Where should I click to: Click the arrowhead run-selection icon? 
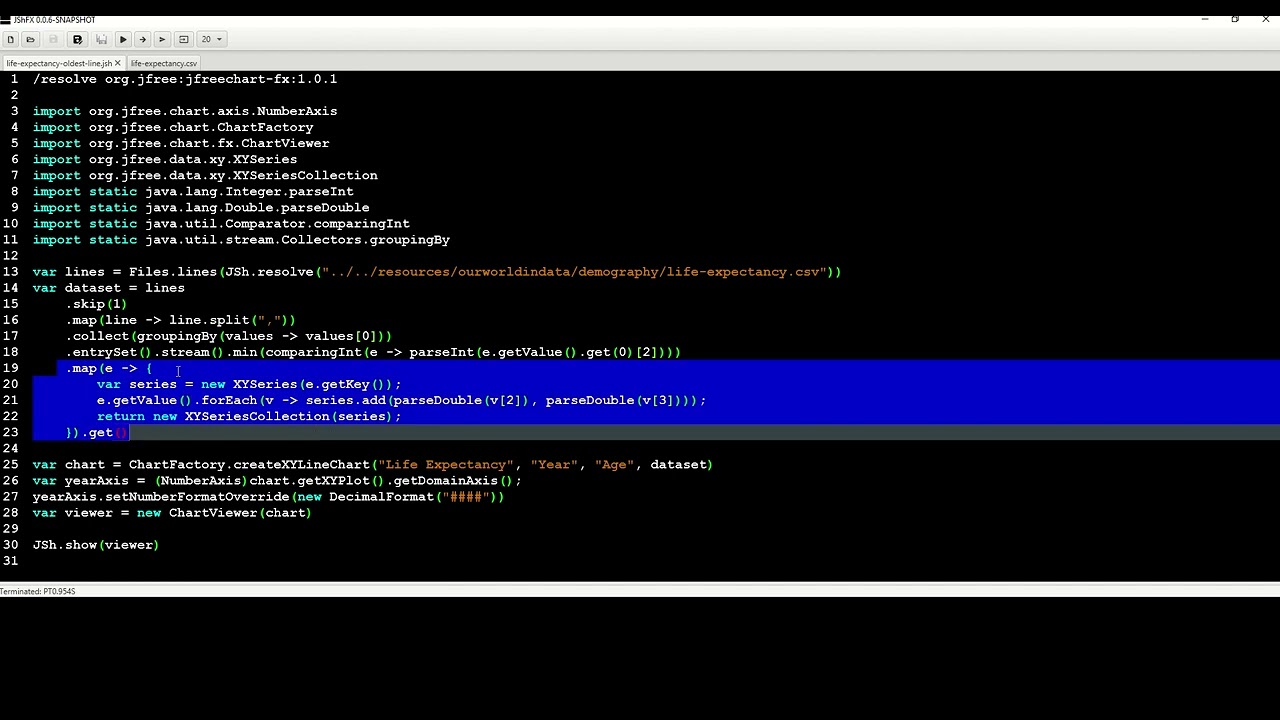click(x=162, y=39)
